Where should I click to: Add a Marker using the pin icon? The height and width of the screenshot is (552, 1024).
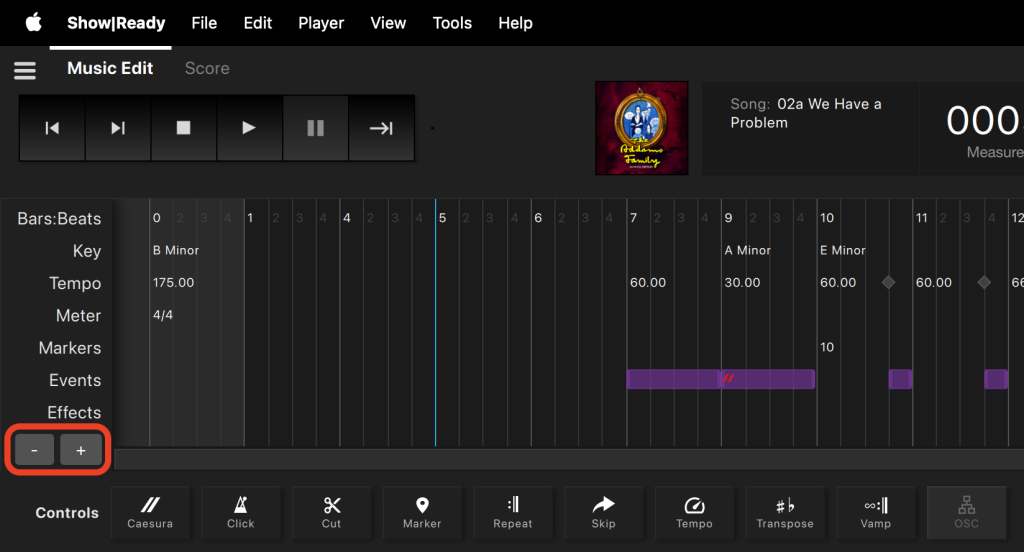pyautogui.click(x=422, y=512)
